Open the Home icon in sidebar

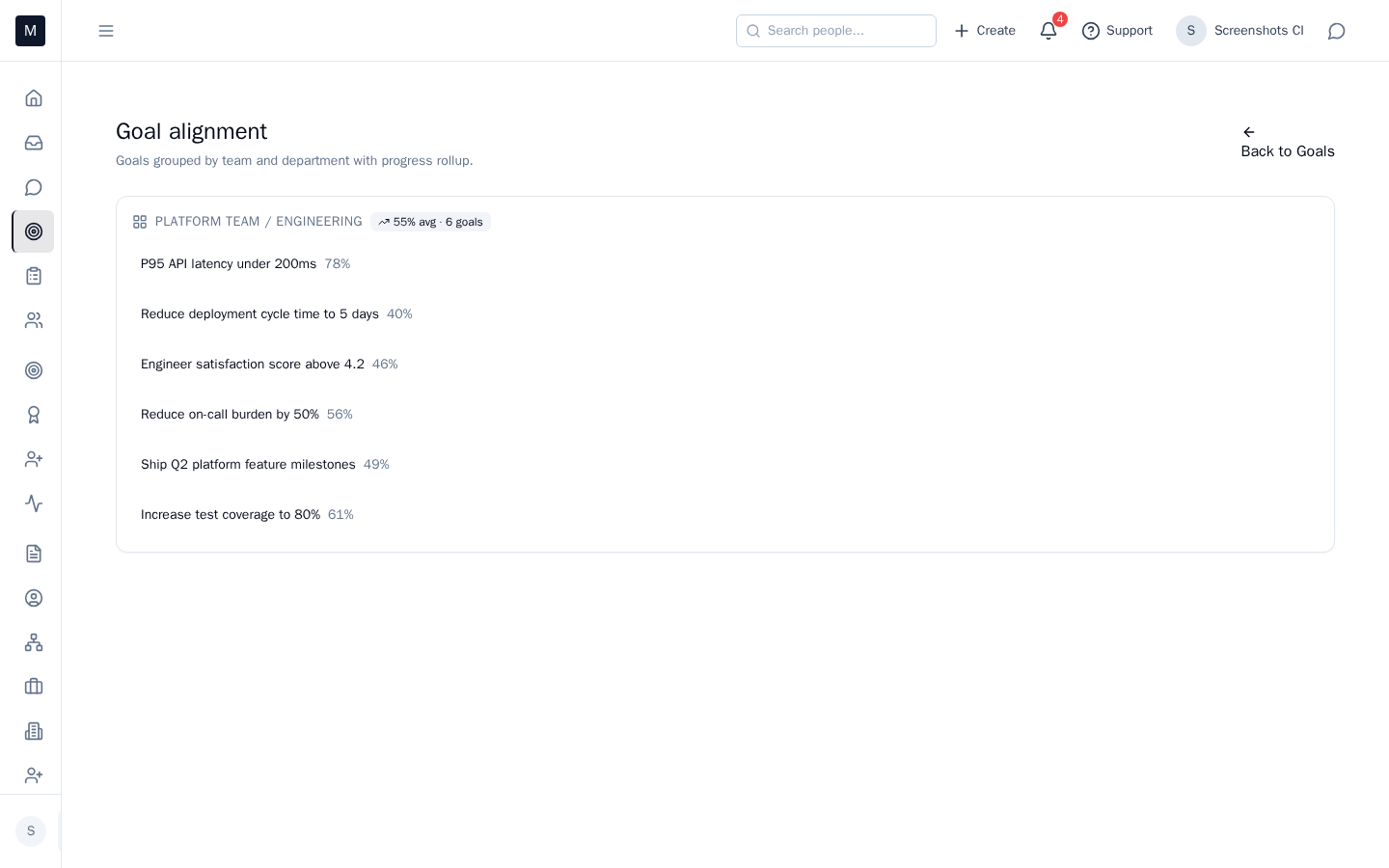click(34, 98)
